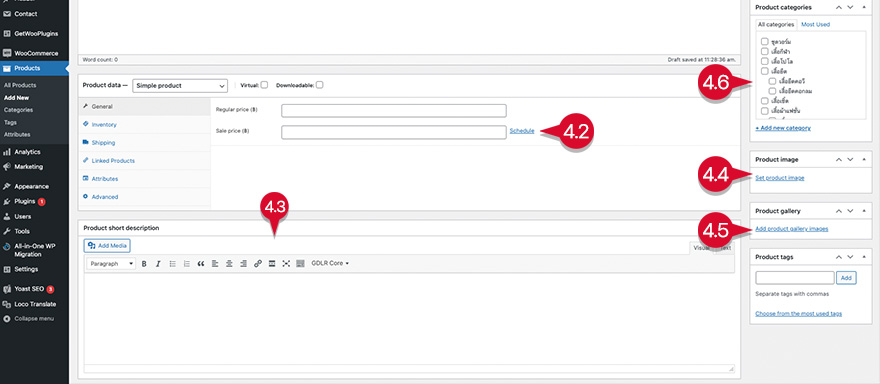Open the Simple product type dropdown

[180, 85]
